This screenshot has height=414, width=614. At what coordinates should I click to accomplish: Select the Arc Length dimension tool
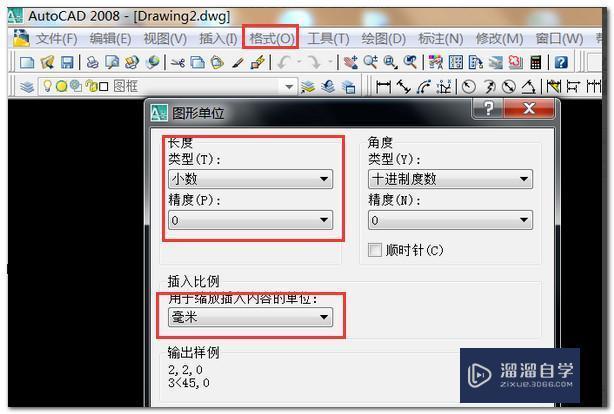[424, 87]
